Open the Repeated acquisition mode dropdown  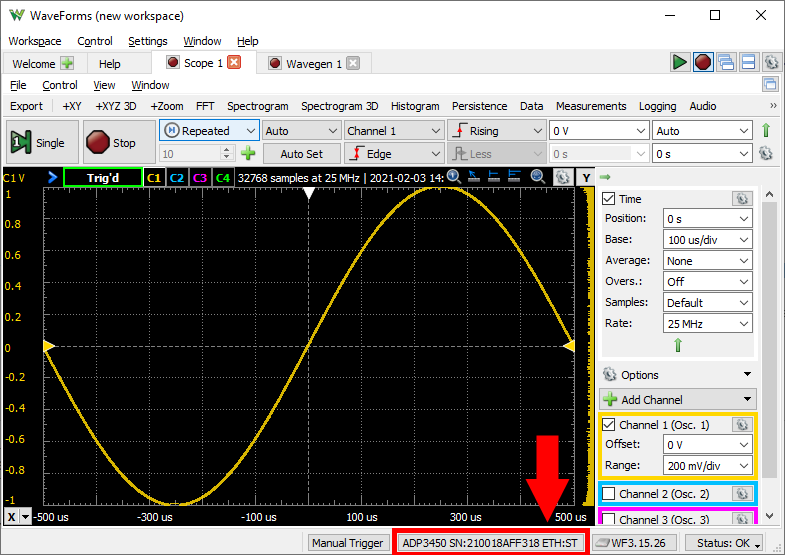pyautogui.click(x=209, y=131)
